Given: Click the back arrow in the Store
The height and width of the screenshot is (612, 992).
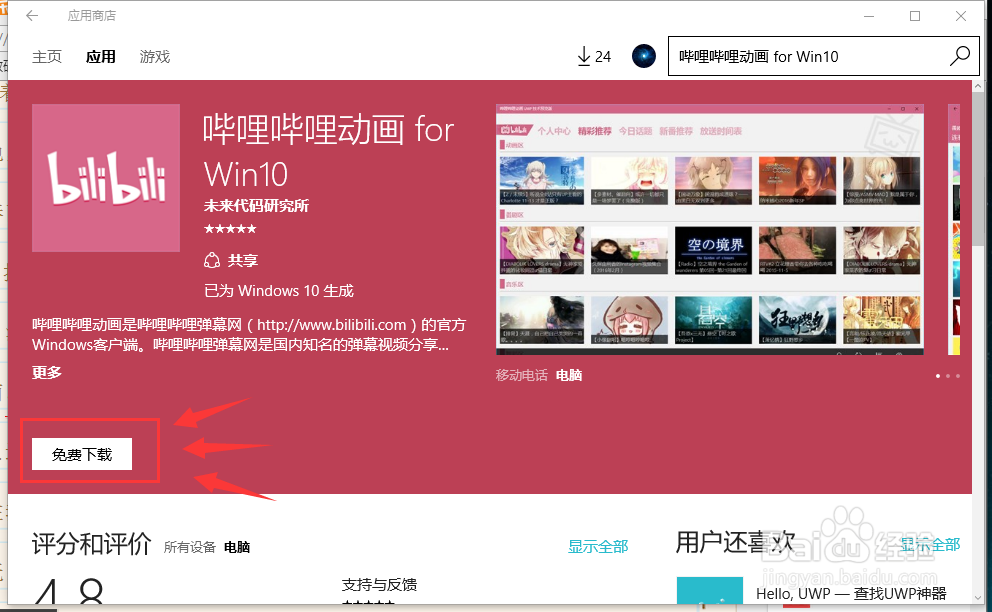Looking at the screenshot, I should click(x=31, y=15).
